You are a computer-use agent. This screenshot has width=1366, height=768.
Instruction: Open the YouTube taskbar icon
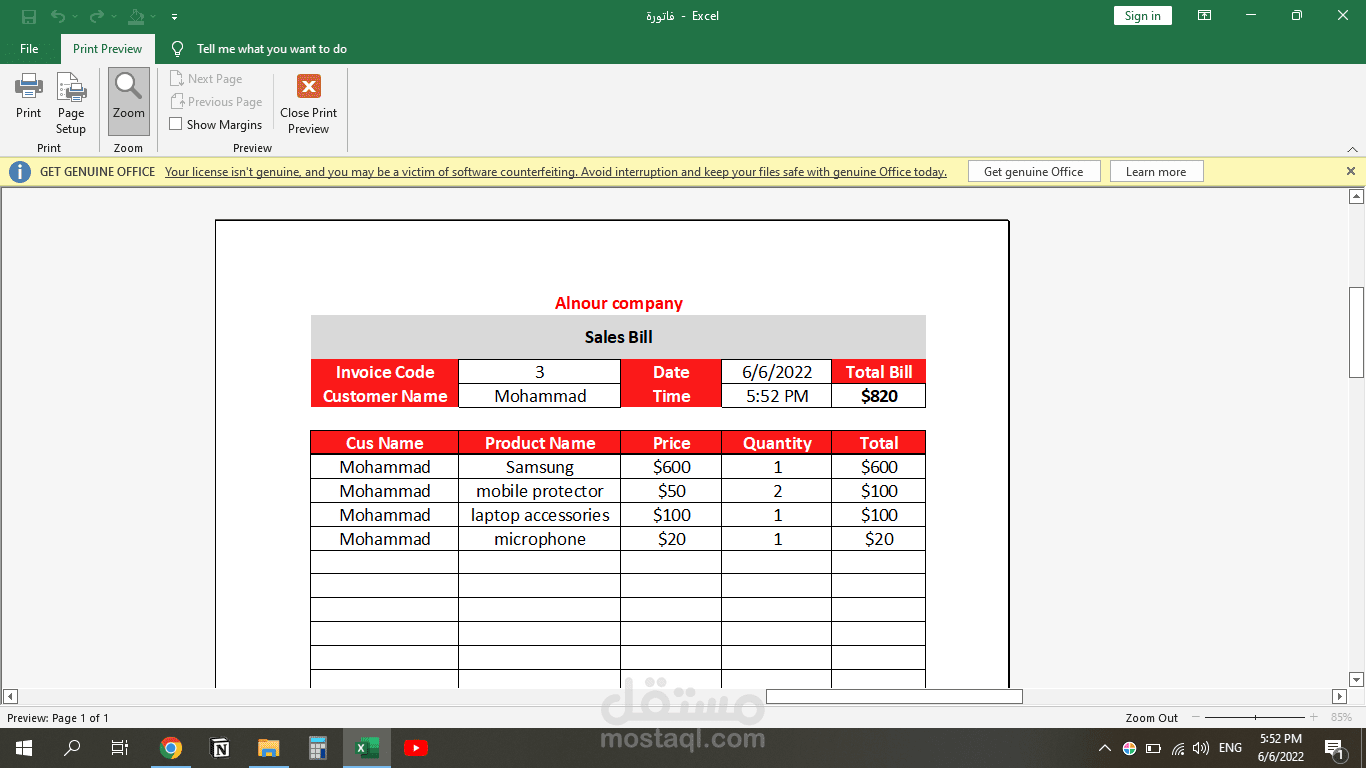[x=416, y=748]
